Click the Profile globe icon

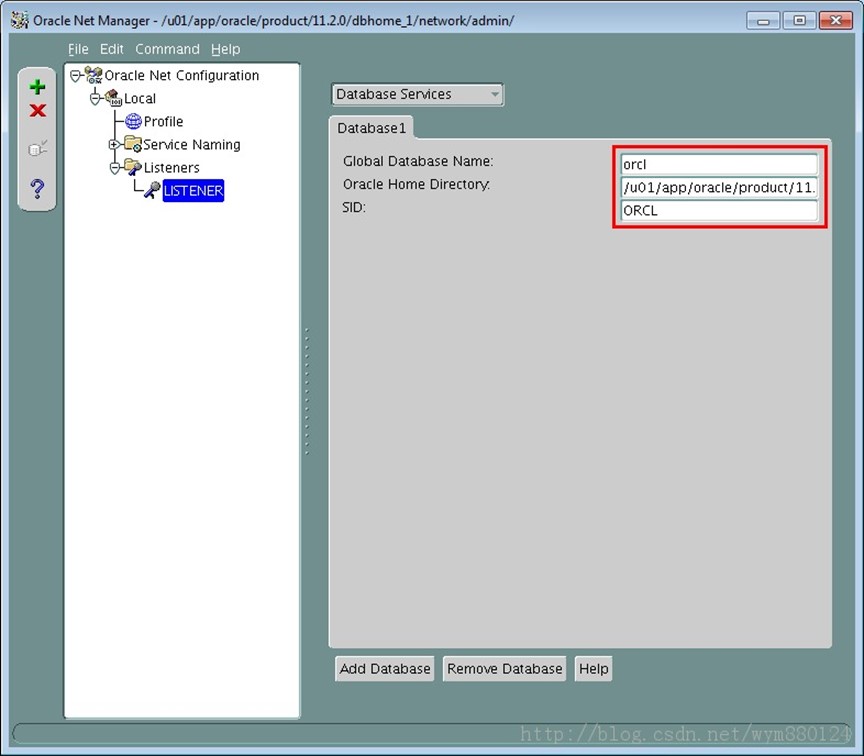(133, 121)
